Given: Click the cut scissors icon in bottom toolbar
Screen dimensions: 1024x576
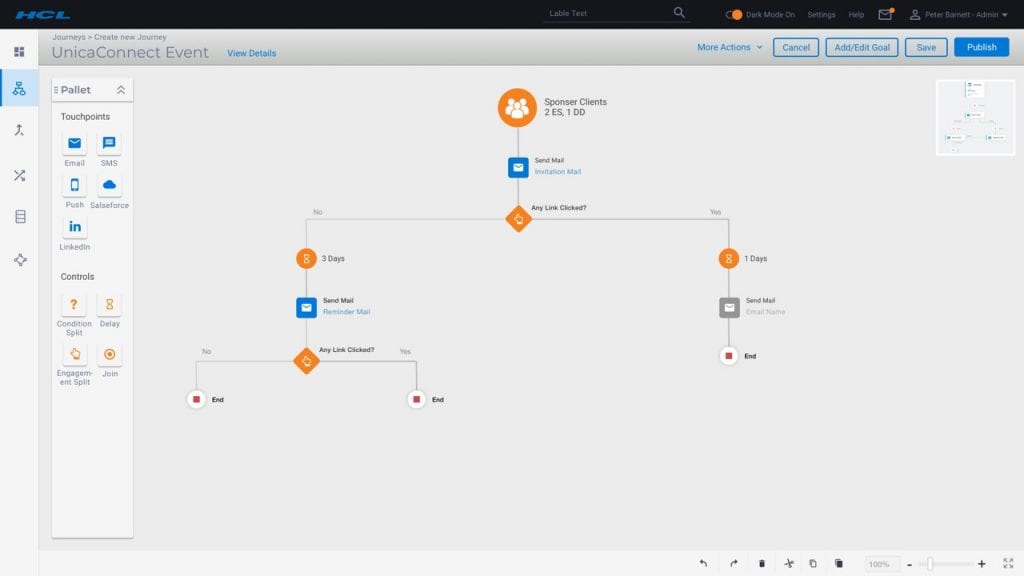Looking at the screenshot, I should click(x=789, y=564).
